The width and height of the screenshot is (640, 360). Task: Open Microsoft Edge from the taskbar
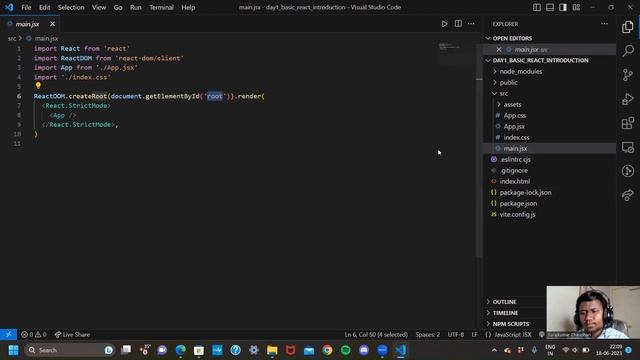pyautogui.click(x=180, y=350)
